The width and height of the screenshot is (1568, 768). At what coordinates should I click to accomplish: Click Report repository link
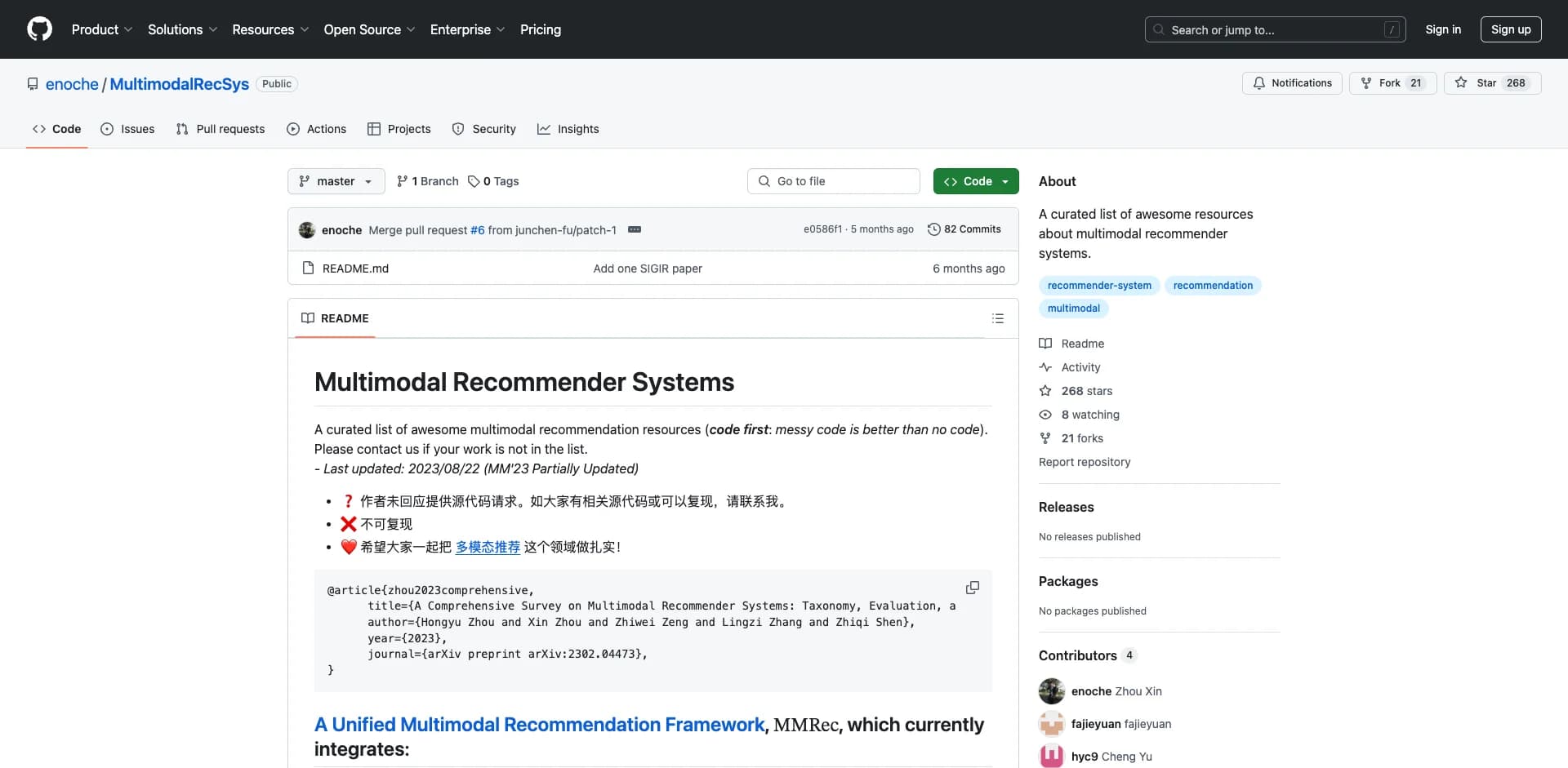coord(1085,462)
